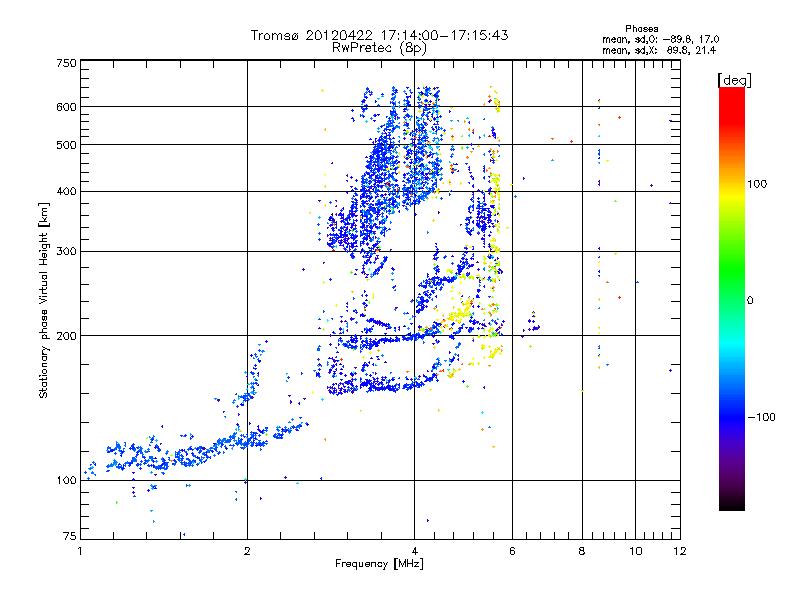The width and height of the screenshot is (800, 600).
Task: Click the colorbar tick label '0'
Action: [x=750, y=301]
